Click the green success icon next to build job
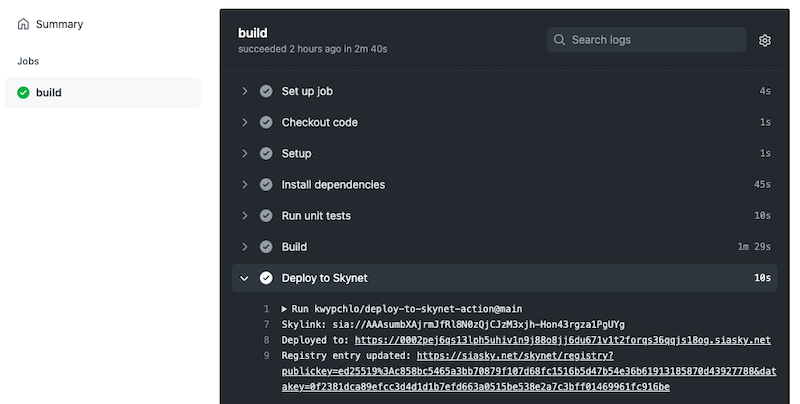 click(23, 93)
